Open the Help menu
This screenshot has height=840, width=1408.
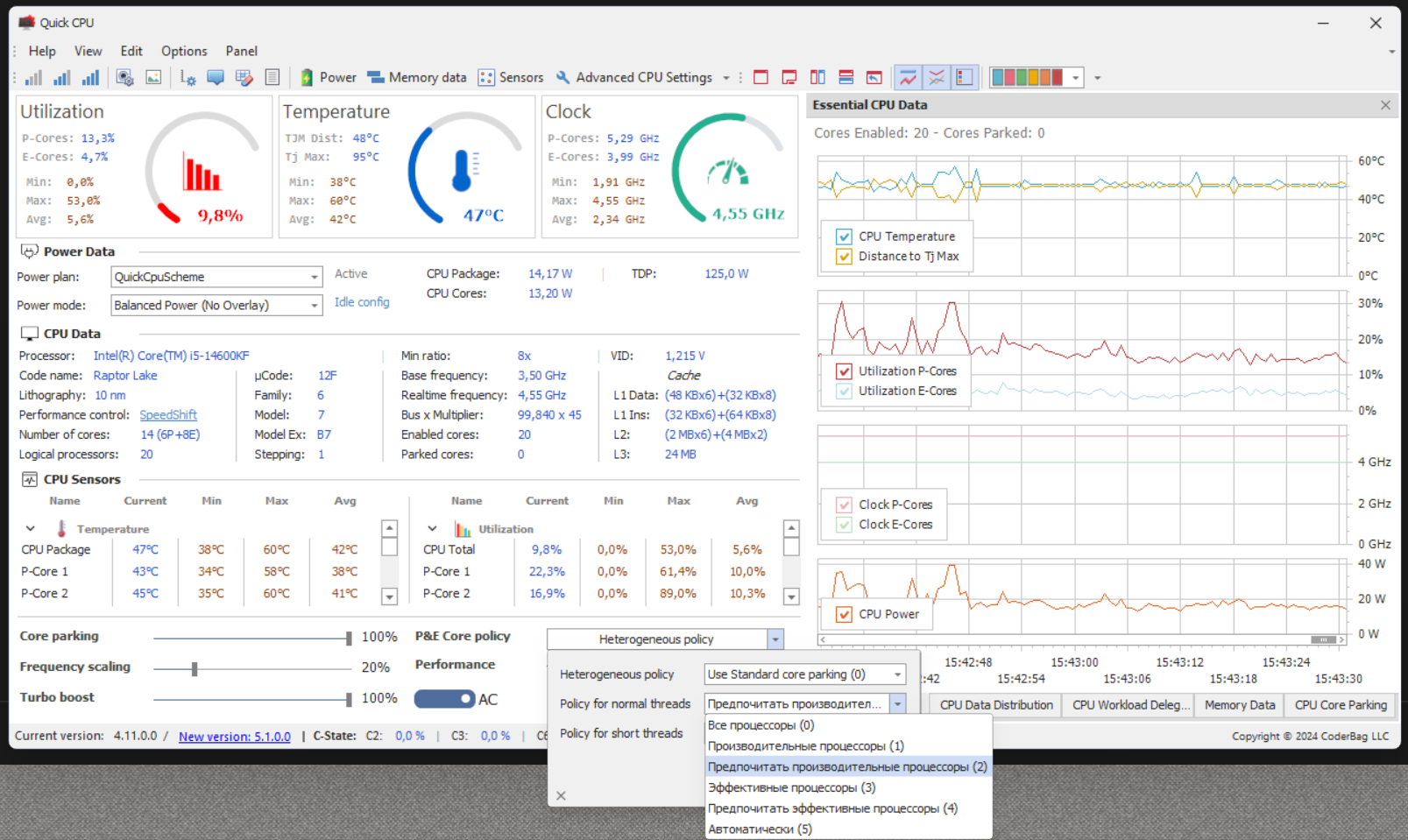42,51
